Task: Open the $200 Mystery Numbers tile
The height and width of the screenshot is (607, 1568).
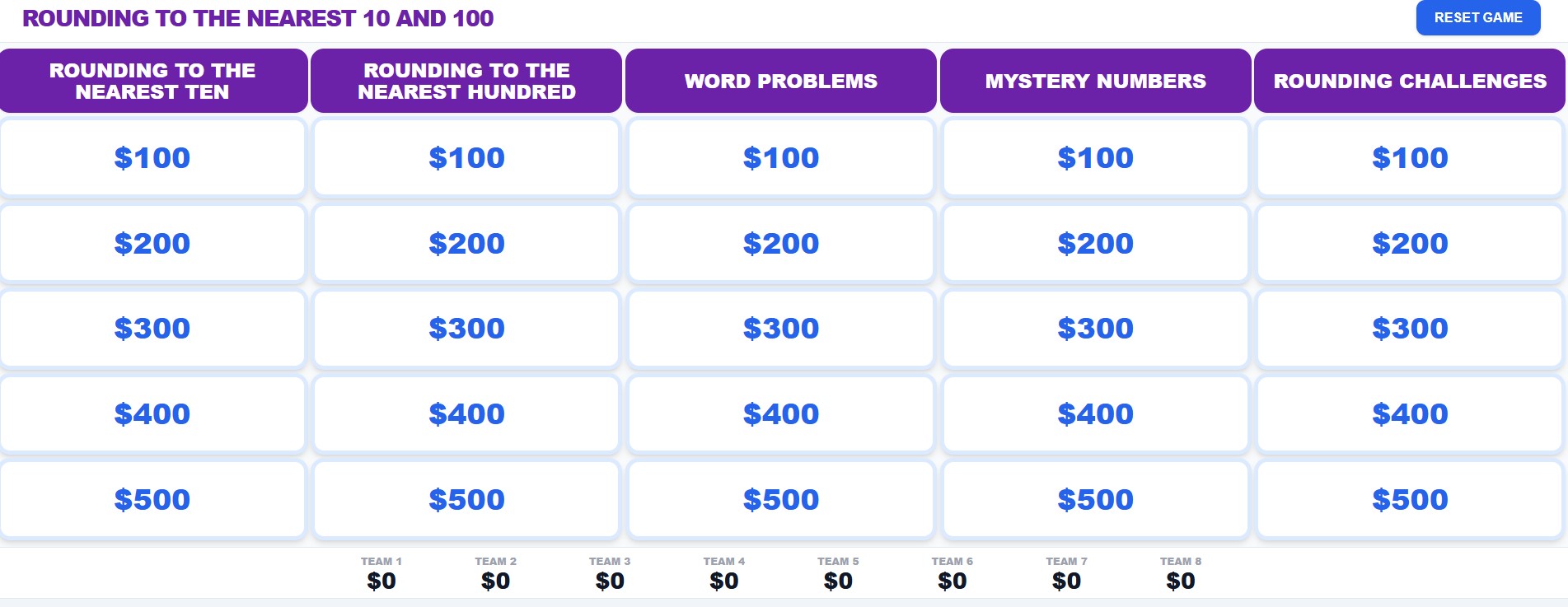Action: click(x=1095, y=243)
